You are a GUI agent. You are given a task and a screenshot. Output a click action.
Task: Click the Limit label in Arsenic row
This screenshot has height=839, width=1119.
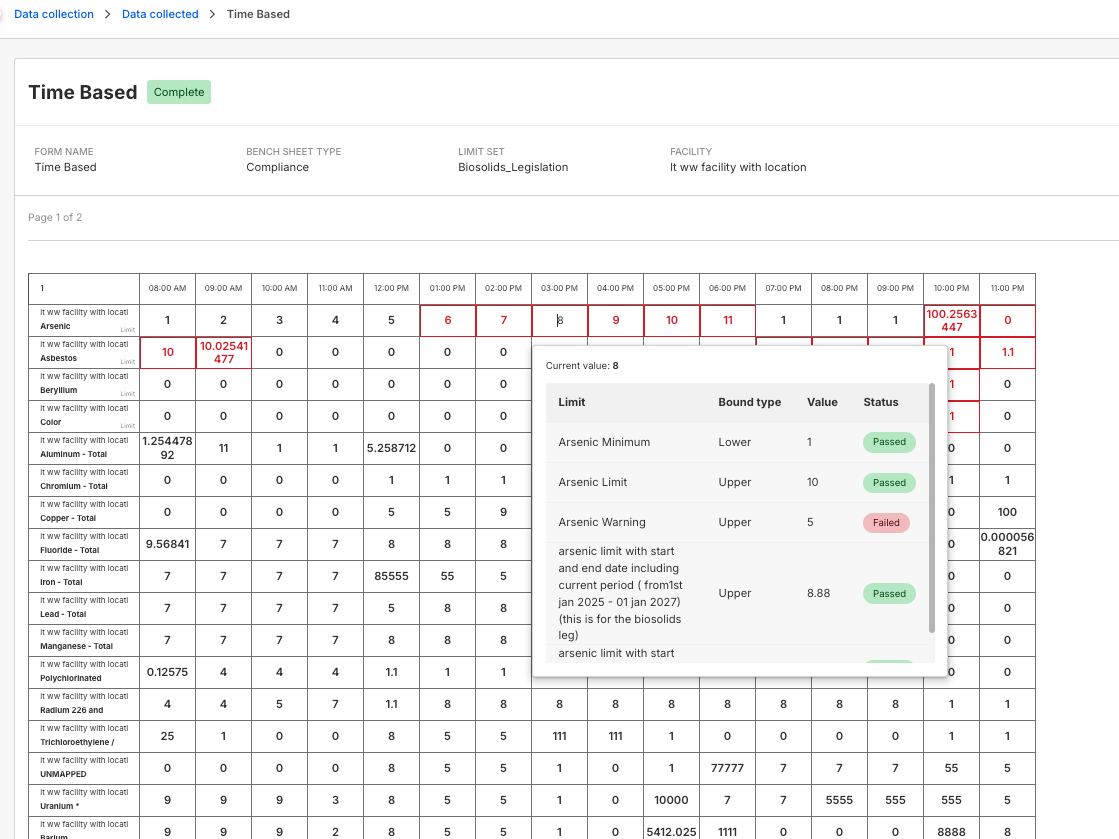pos(127,329)
